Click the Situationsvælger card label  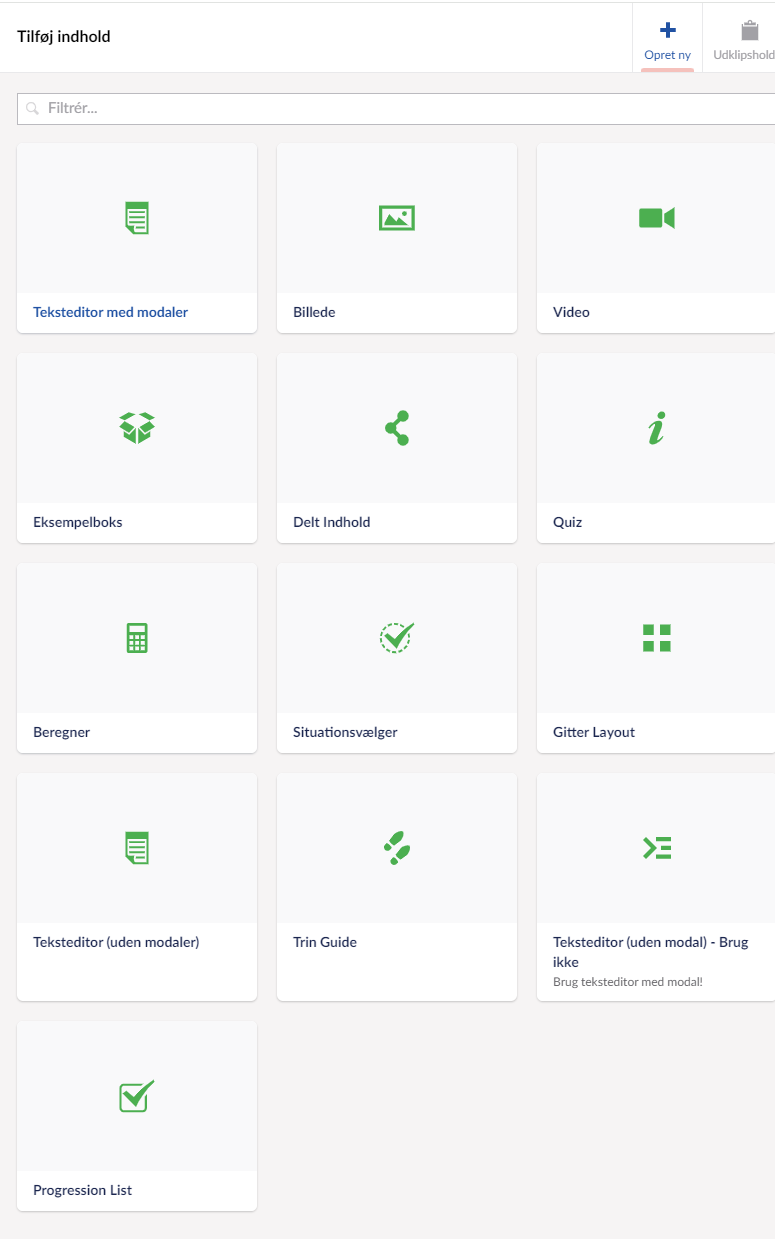(345, 732)
